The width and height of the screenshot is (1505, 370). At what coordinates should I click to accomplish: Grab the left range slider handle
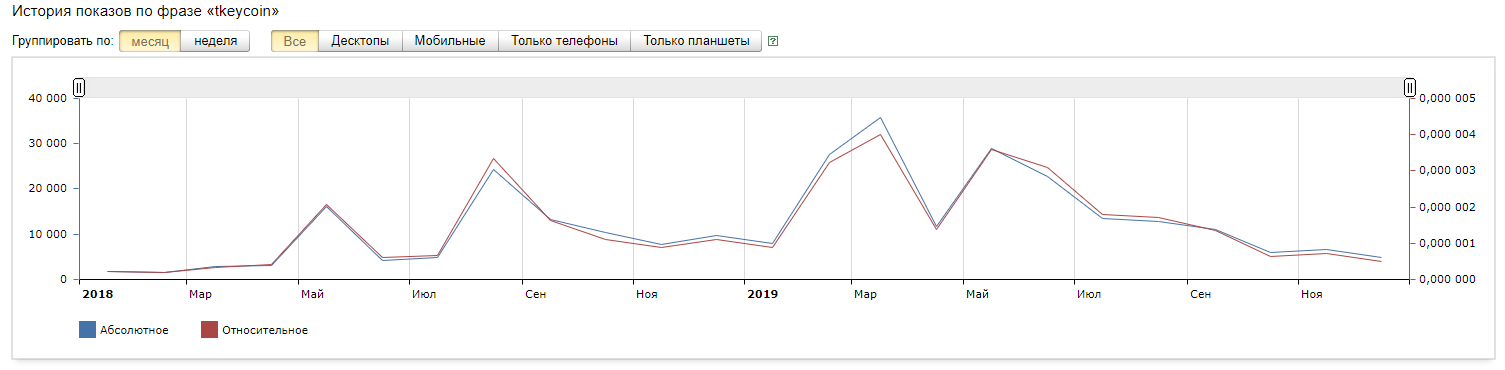[79, 87]
